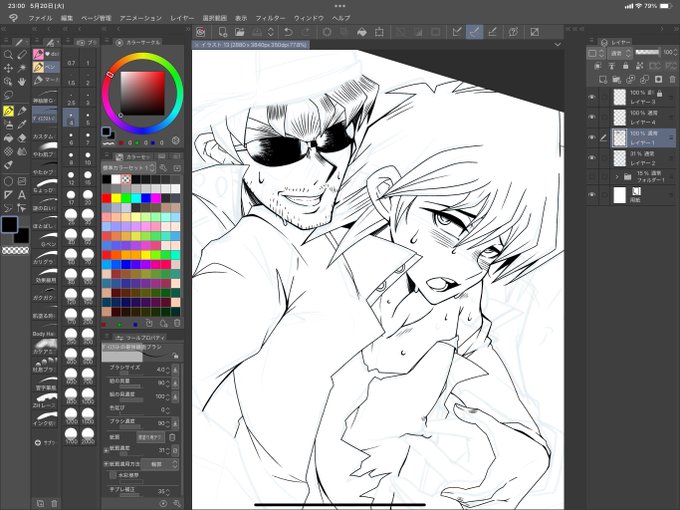The image size is (680, 510).
Task: Show フォルダー1 via its visibility box
Action: coord(592,177)
